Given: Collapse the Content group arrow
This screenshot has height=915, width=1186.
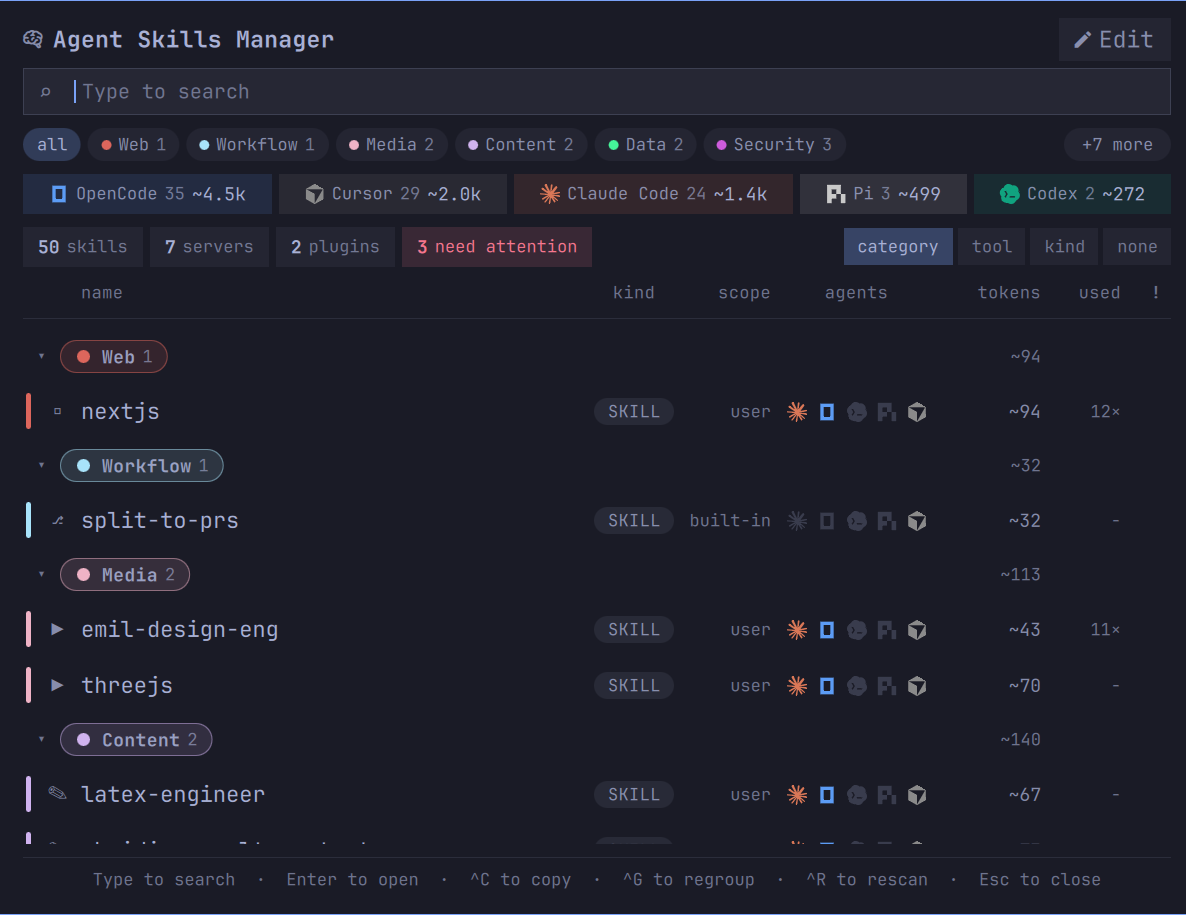Looking at the screenshot, I should coord(42,739).
